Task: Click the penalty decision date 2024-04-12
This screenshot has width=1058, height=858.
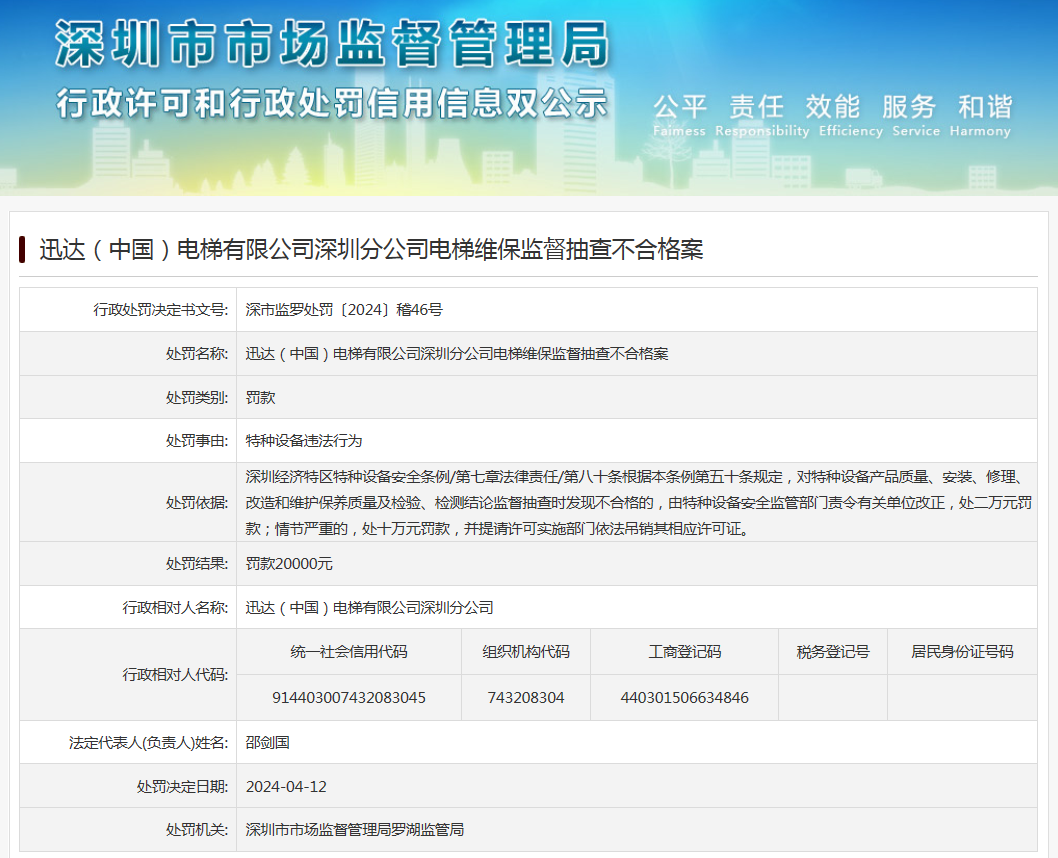Action: [286, 786]
